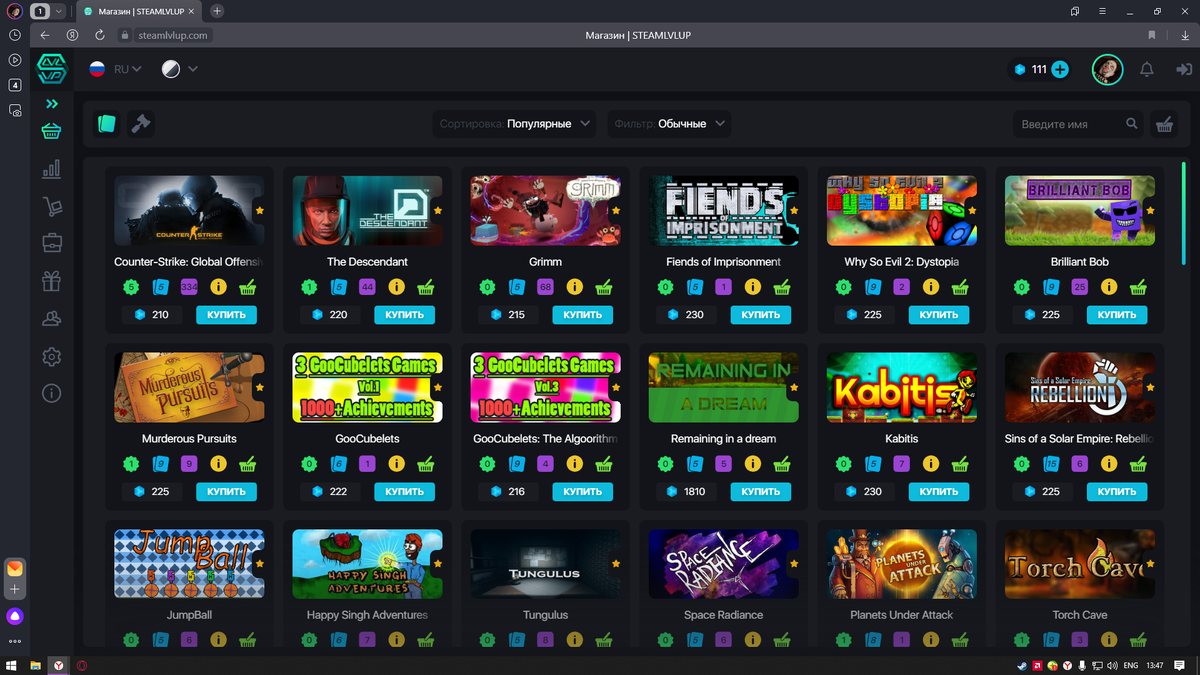Add The Descendant to basket
The height and width of the screenshot is (675, 1200).
pos(425,287)
